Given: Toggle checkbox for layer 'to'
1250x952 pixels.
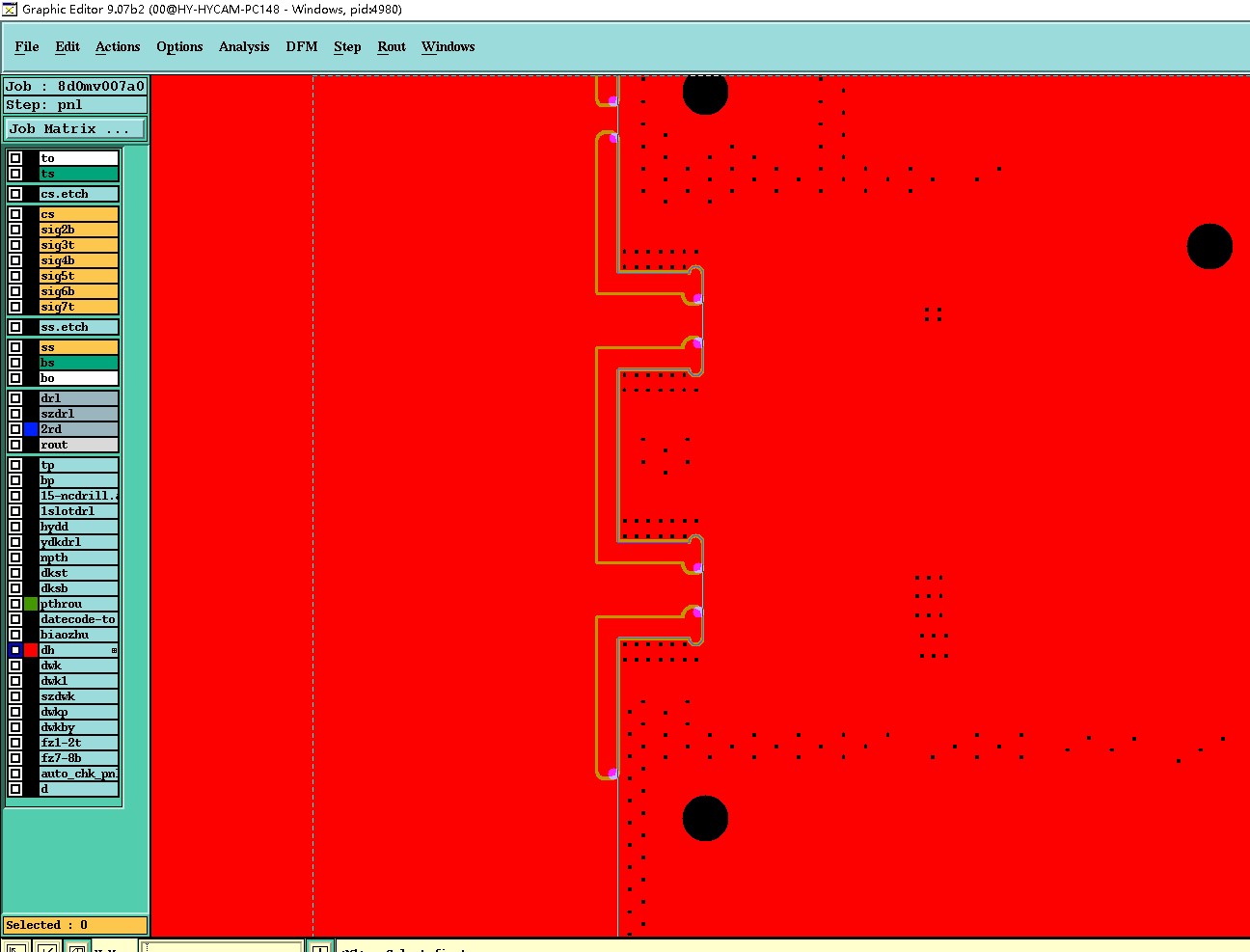Looking at the screenshot, I should tap(15, 158).
